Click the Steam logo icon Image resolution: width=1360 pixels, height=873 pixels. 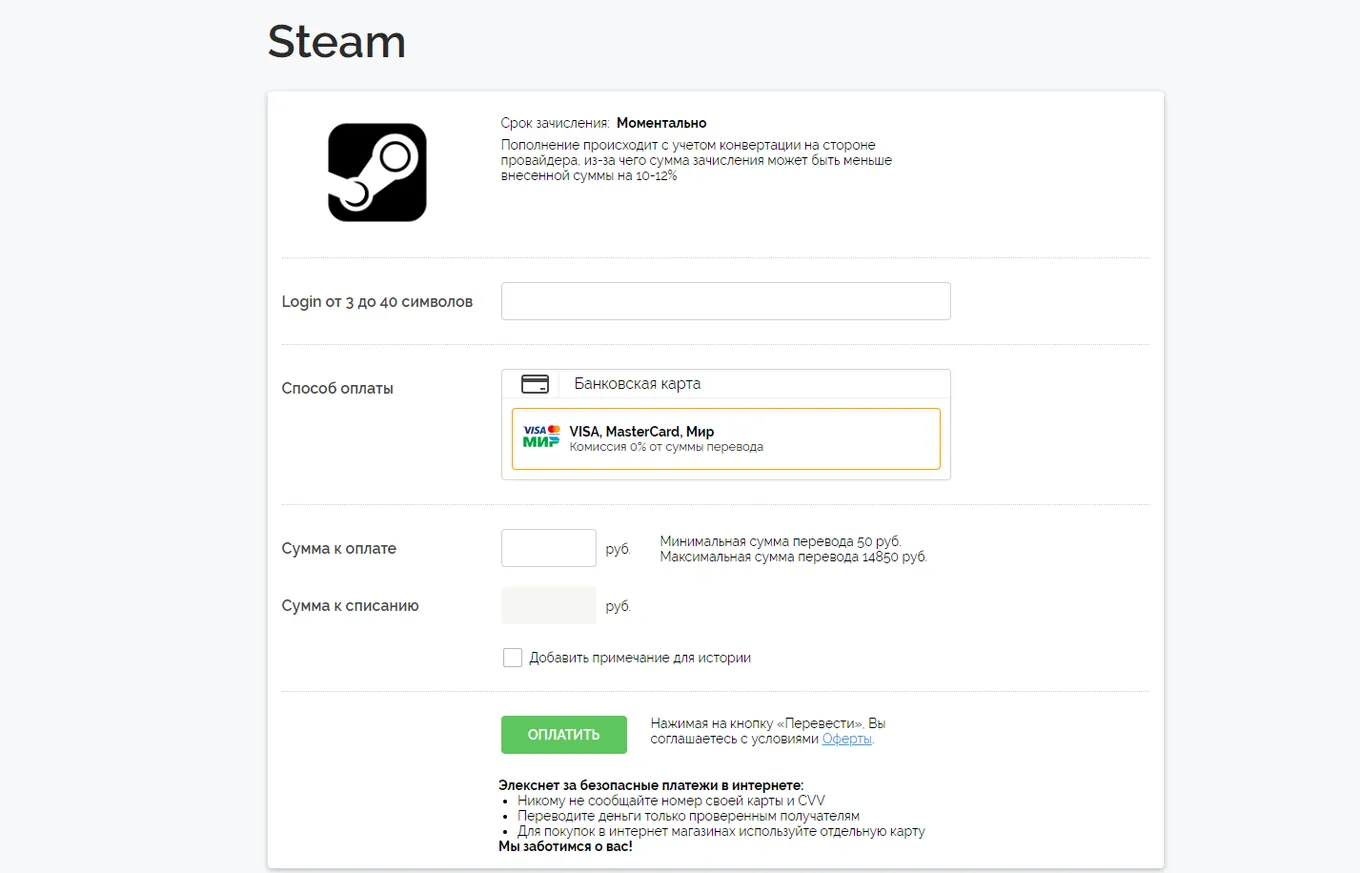pos(377,172)
